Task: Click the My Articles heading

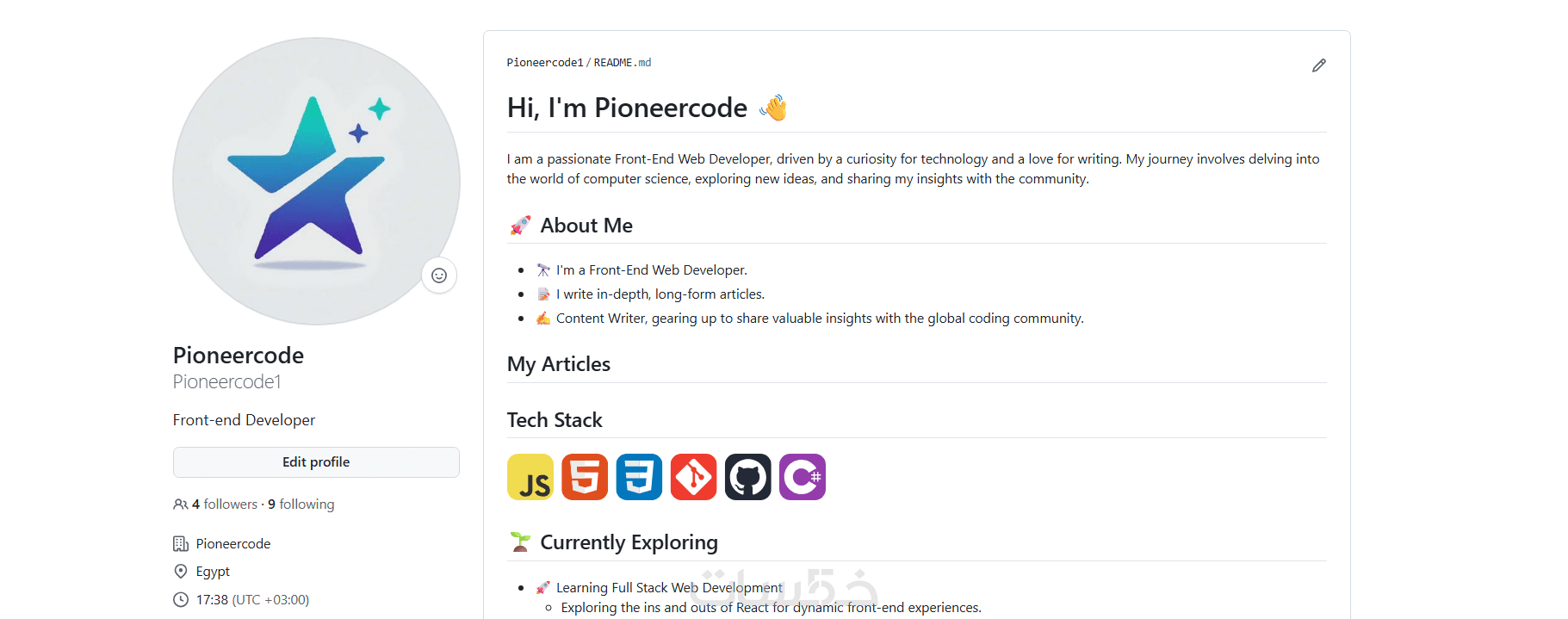Action: point(558,364)
